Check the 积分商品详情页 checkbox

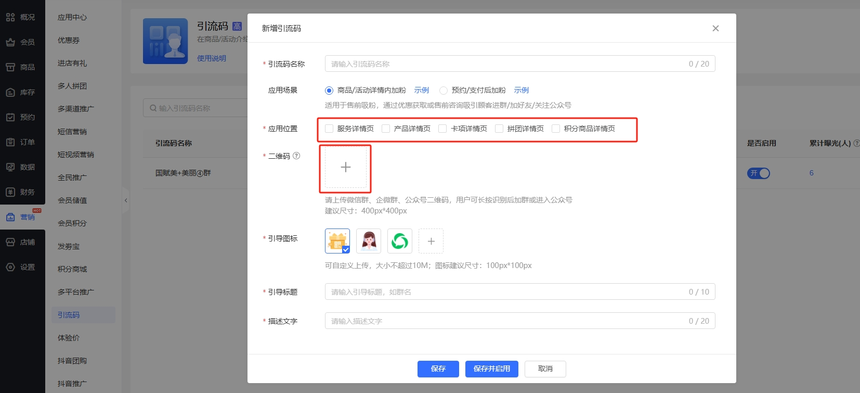[x=556, y=129]
